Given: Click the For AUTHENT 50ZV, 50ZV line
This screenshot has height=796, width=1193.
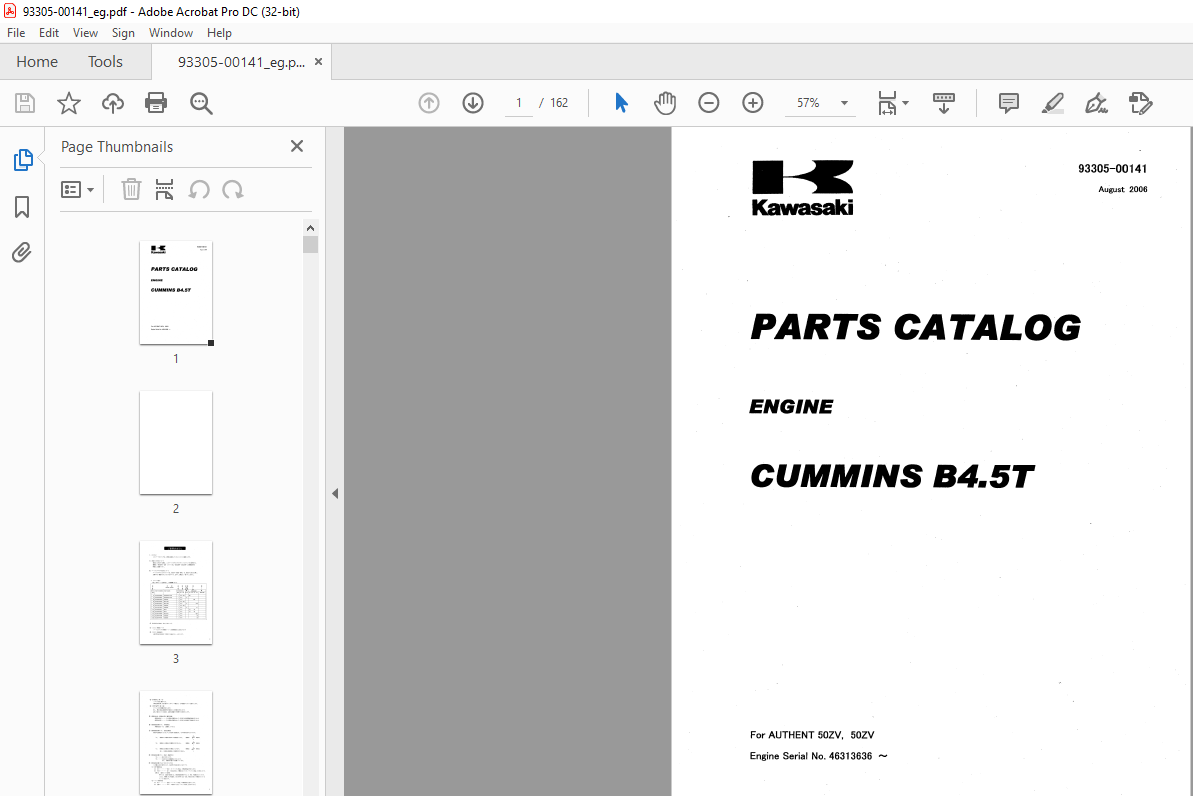Looking at the screenshot, I should pos(812,734).
